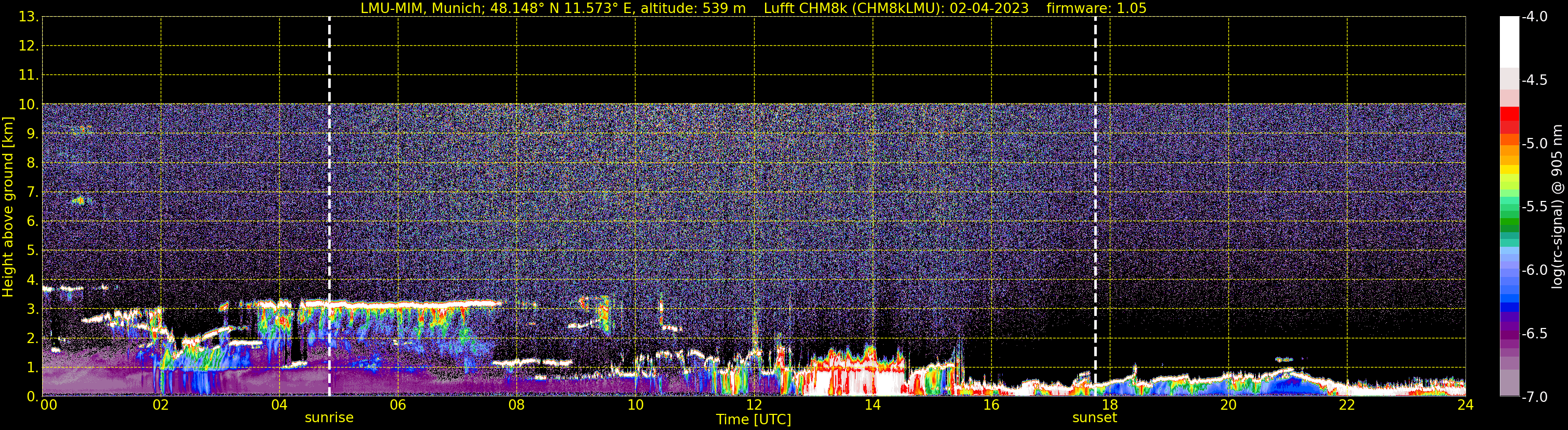Click the "13." tick on the height axis
This screenshot has height=430, width=1568.
click(29, 17)
